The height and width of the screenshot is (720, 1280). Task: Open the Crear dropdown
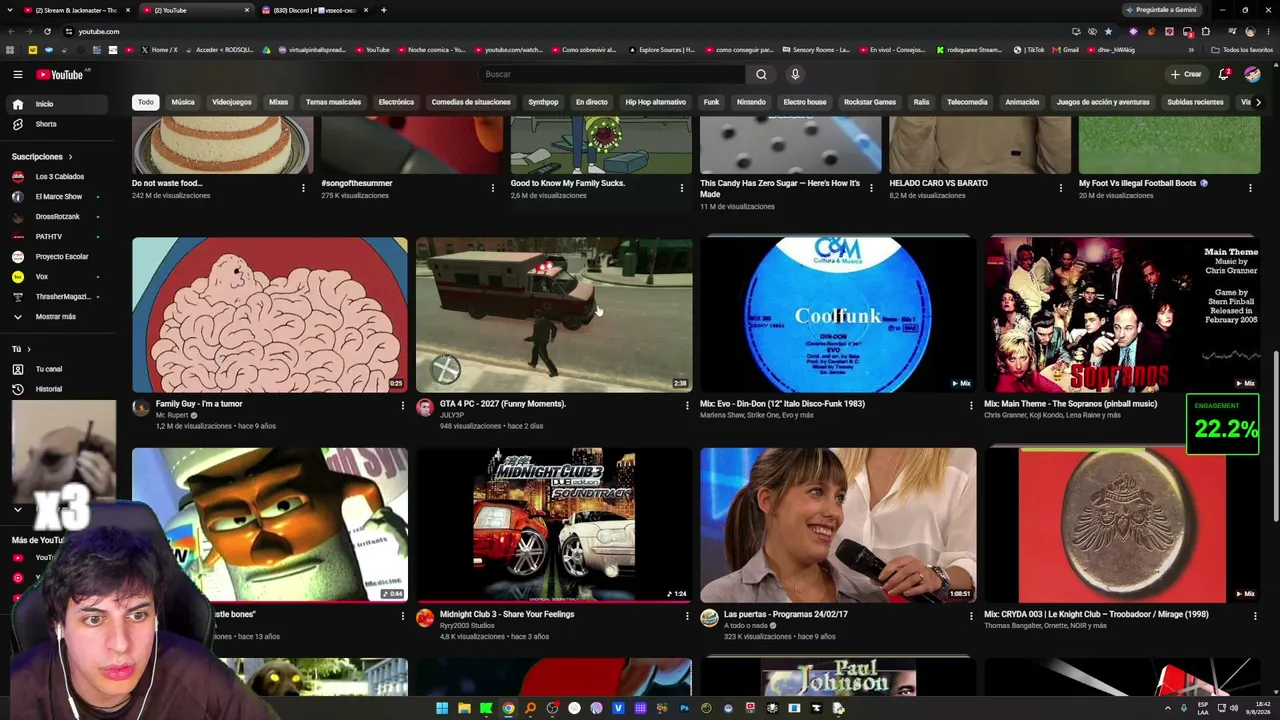tap(1186, 74)
